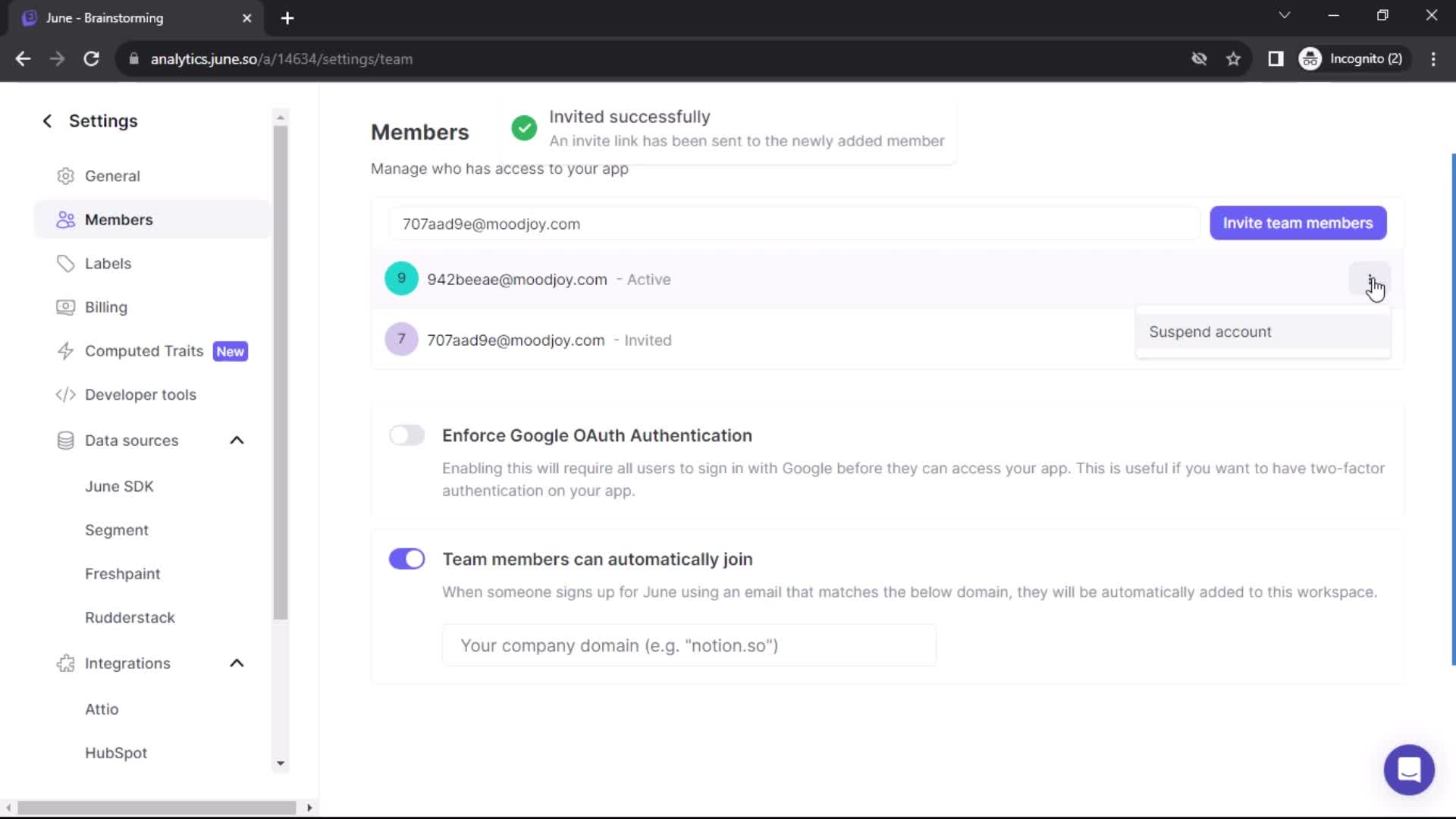Click the Billing sidebar icon

[64, 307]
